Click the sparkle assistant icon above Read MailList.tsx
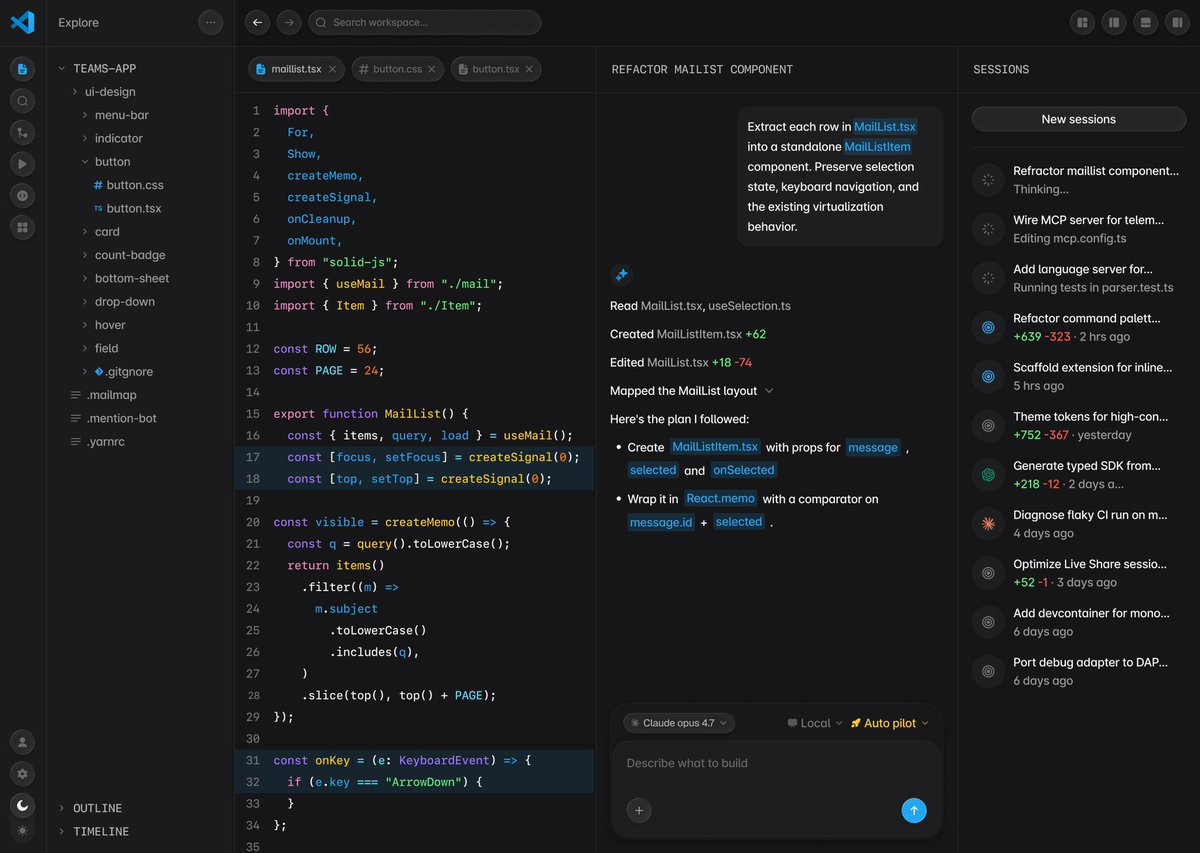This screenshot has height=853, width=1200. pyautogui.click(x=621, y=274)
